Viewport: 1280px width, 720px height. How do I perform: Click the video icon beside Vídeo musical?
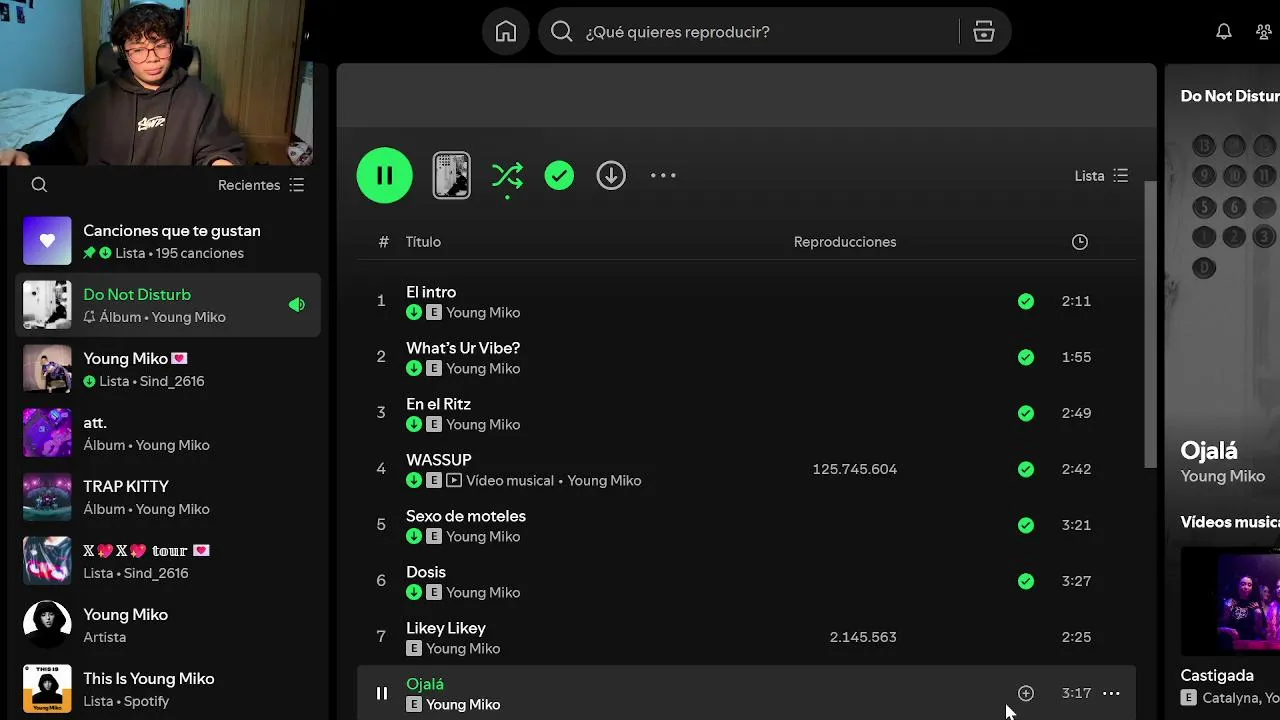(x=454, y=481)
